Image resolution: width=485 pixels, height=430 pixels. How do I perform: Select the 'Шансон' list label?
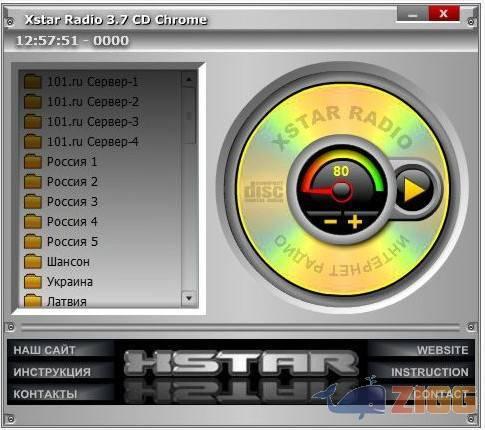[x=68, y=262]
